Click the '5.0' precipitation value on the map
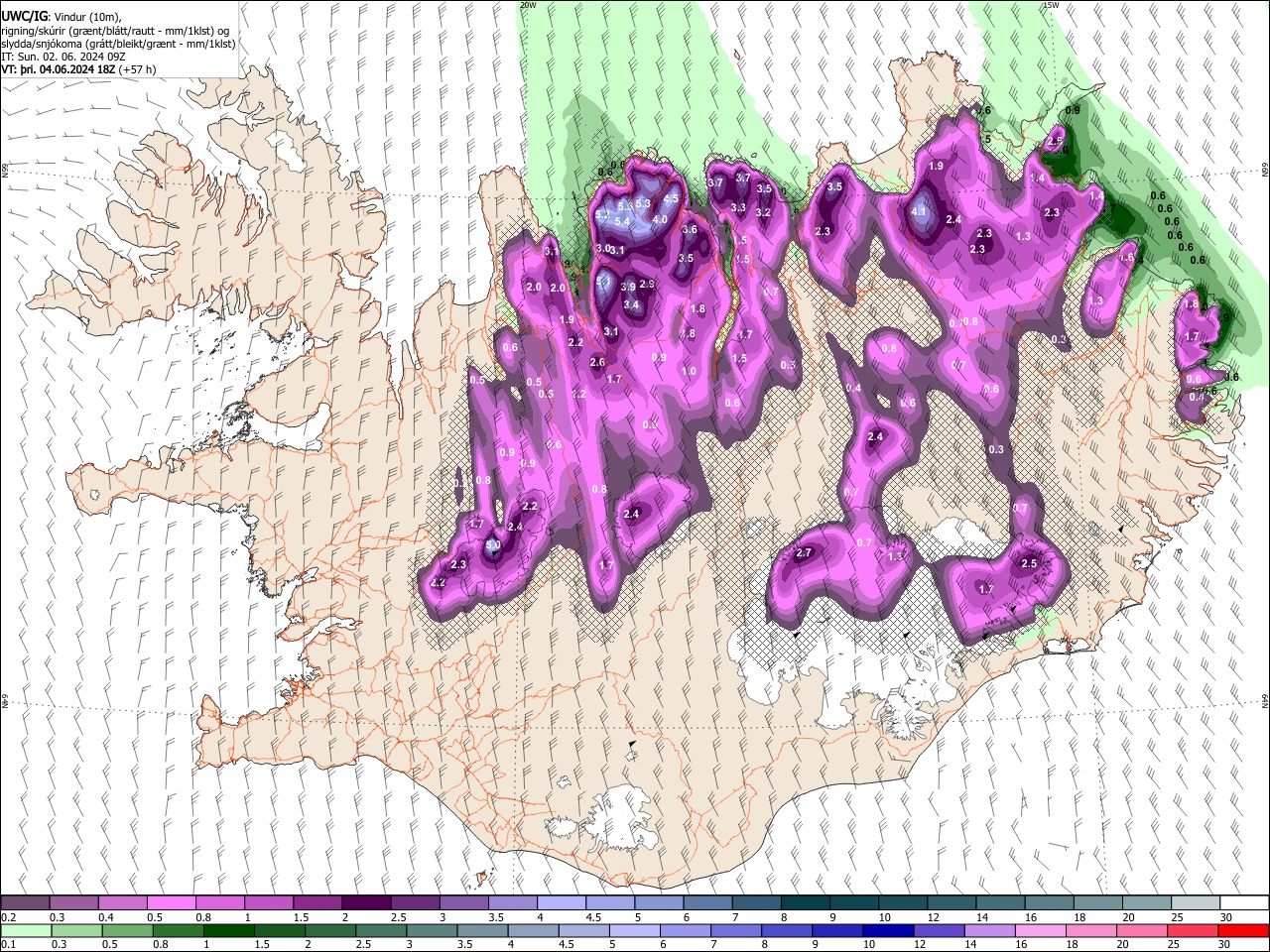This screenshot has height=952, width=1270. [494, 545]
